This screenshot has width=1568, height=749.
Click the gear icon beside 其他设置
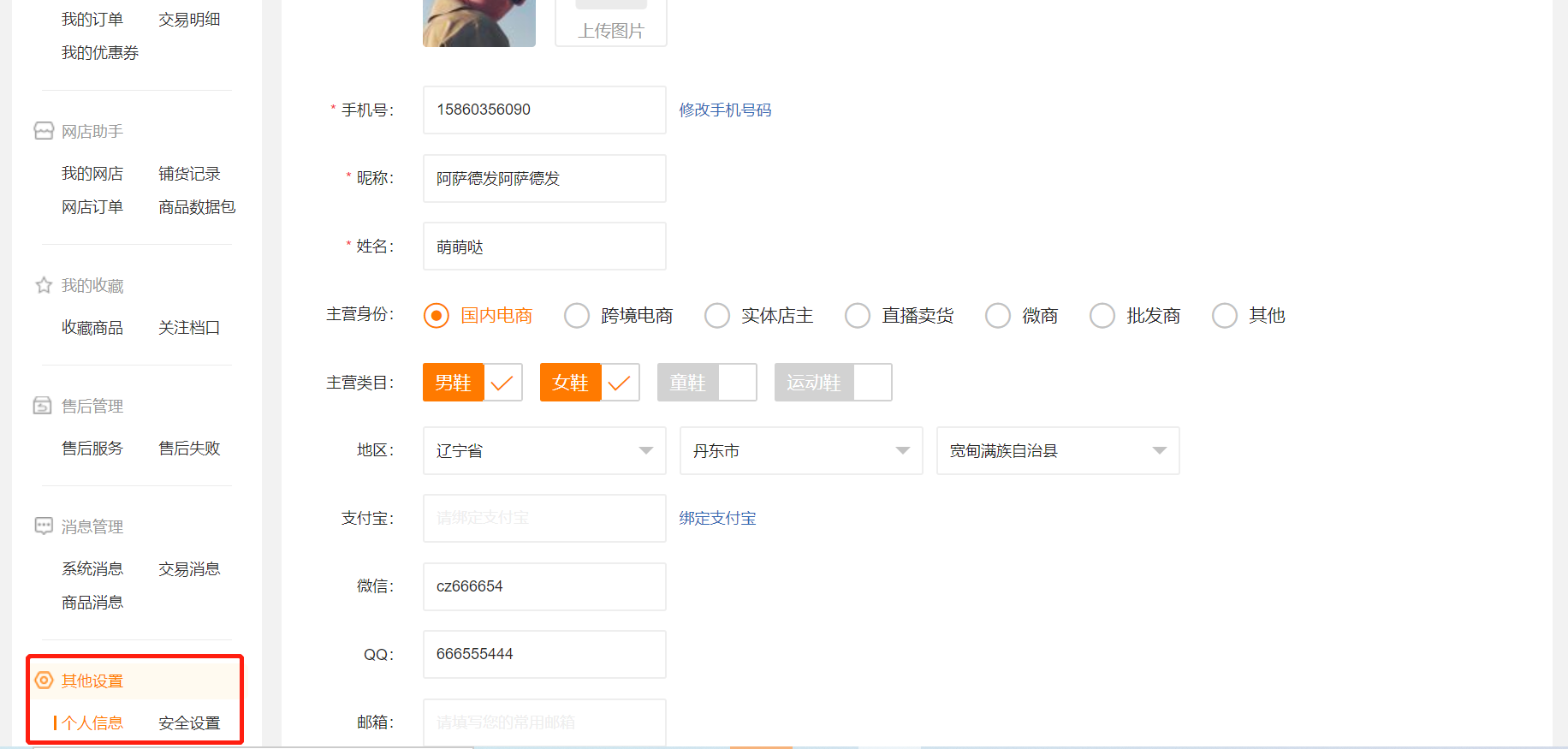pos(44,681)
